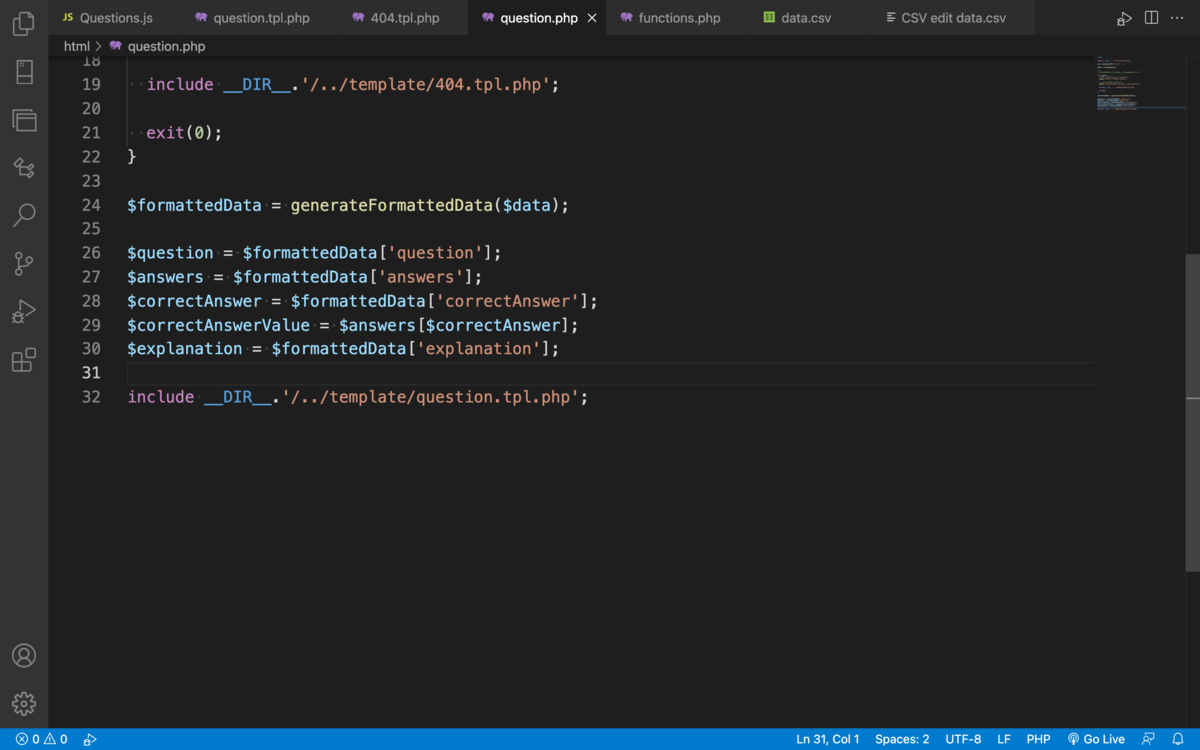Click $data argument on line 24
1200x750 pixels.
point(527,205)
